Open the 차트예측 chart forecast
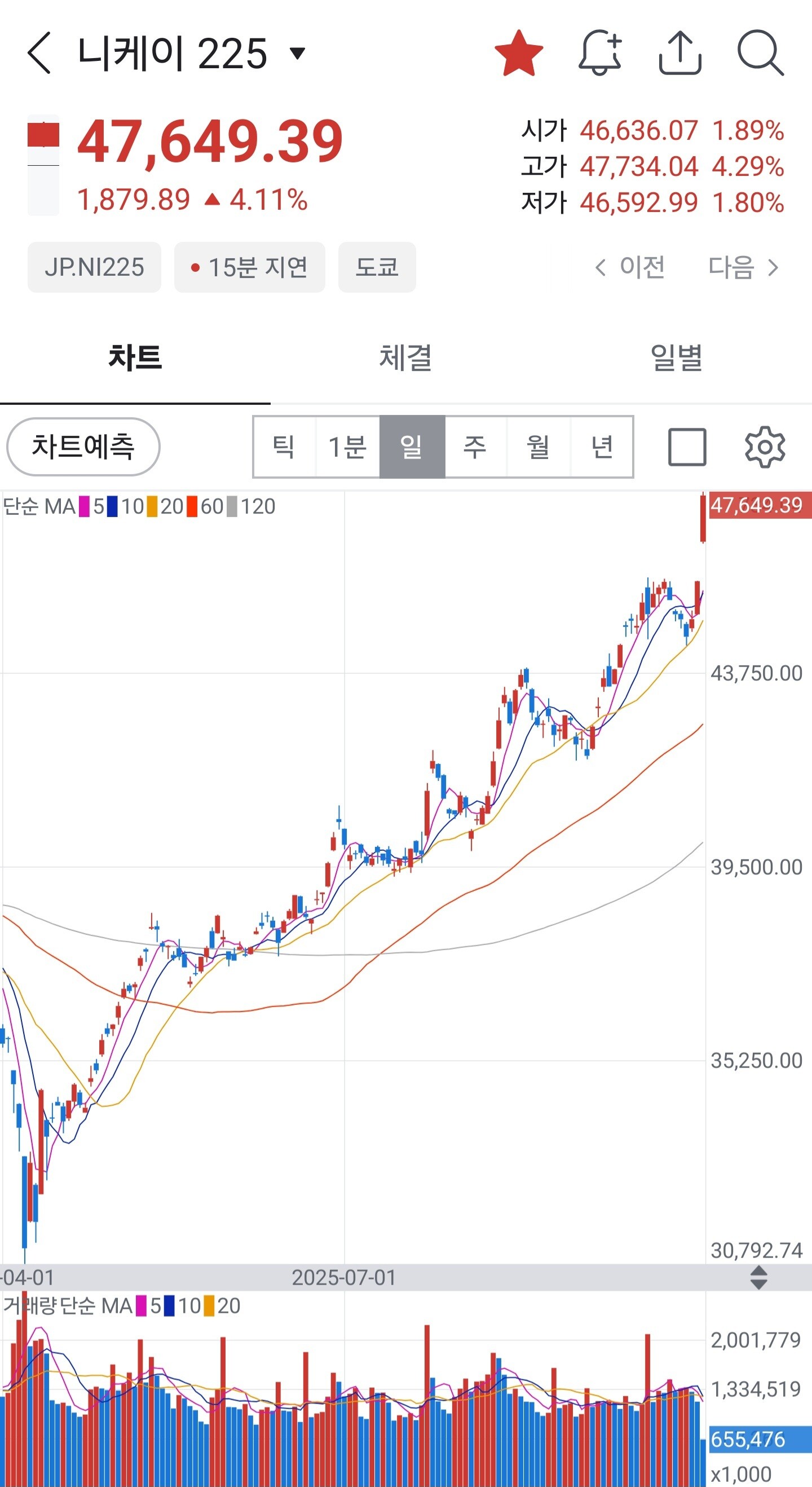This screenshot has width=812, height=1487. click(83, 447)
